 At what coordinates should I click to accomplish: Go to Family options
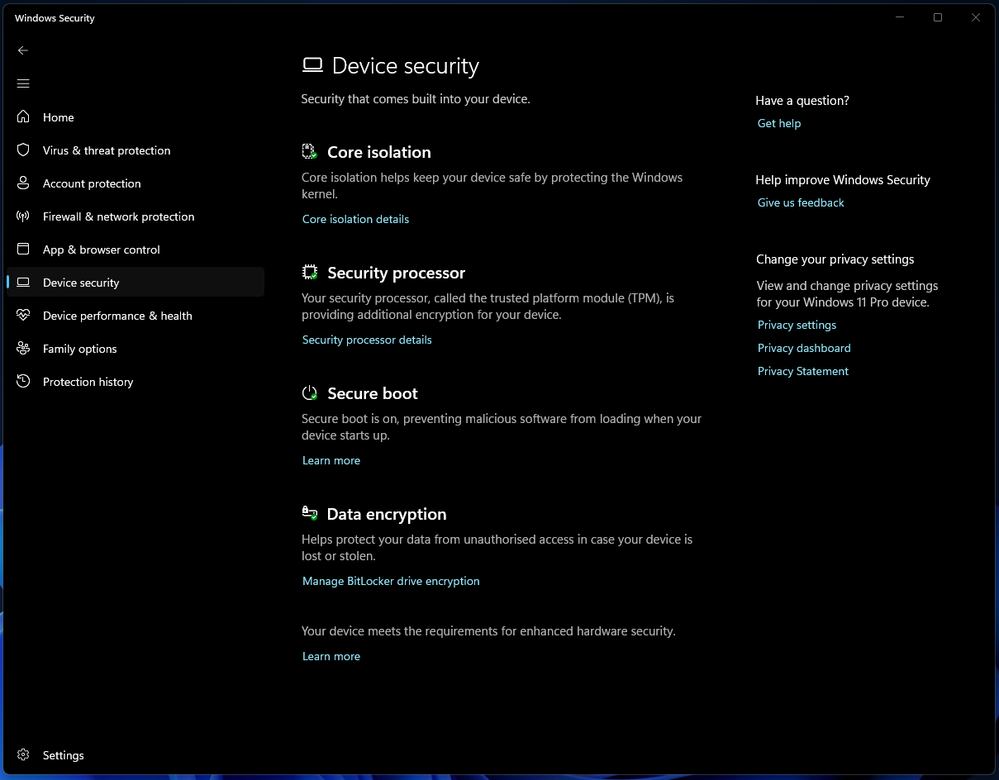point(136,349)
